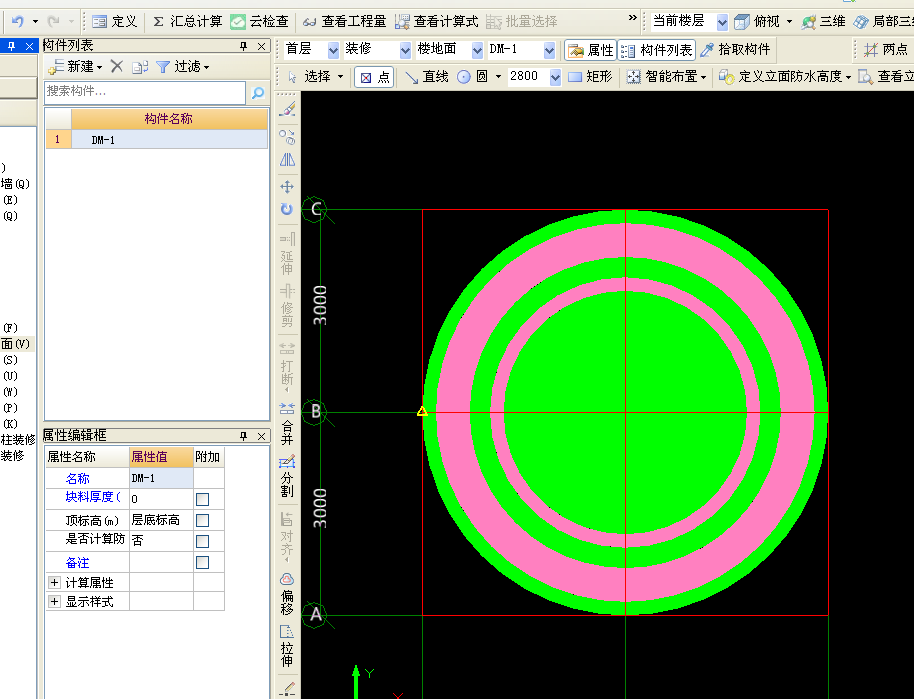Screen dimensions: 914x699
Task: Close the 属性编辑框 panel
Action: point(261,436)
